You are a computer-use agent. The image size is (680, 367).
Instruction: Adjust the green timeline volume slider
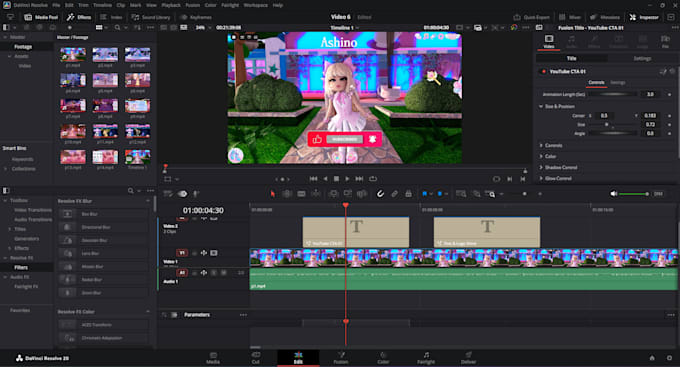pyautogui.click(x=634, y=194)
